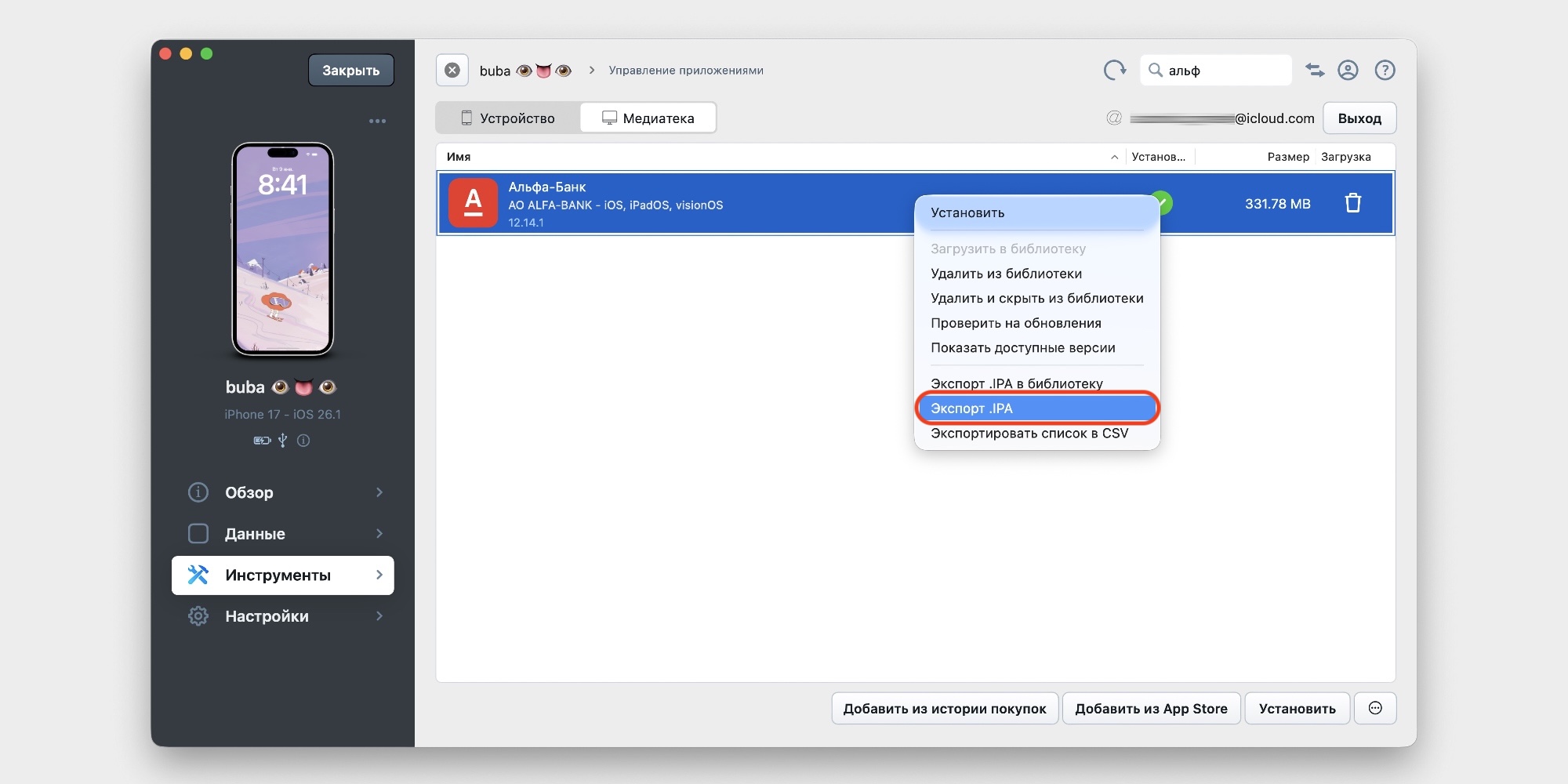Viewport: 1568px width, 784px height.
Task: Click the search field containing альф
Action: click(x=1223, y=71)
